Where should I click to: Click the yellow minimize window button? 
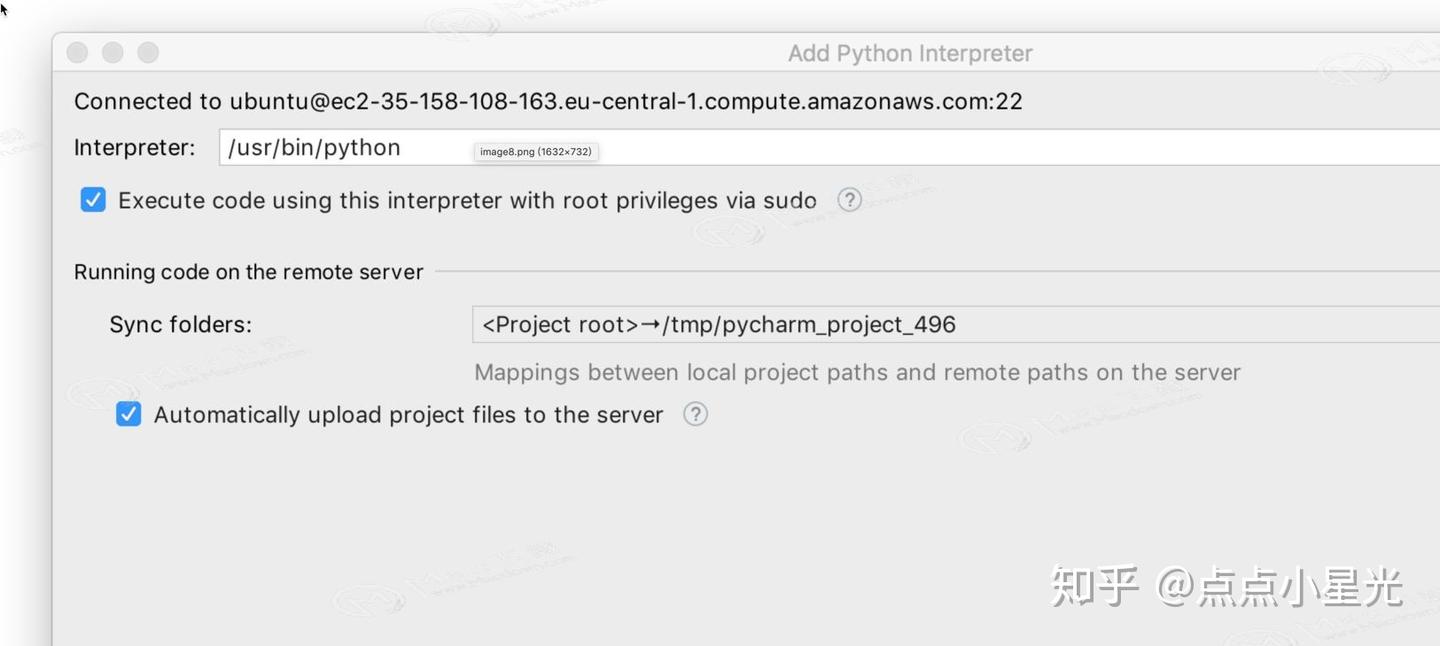point(112,52)
